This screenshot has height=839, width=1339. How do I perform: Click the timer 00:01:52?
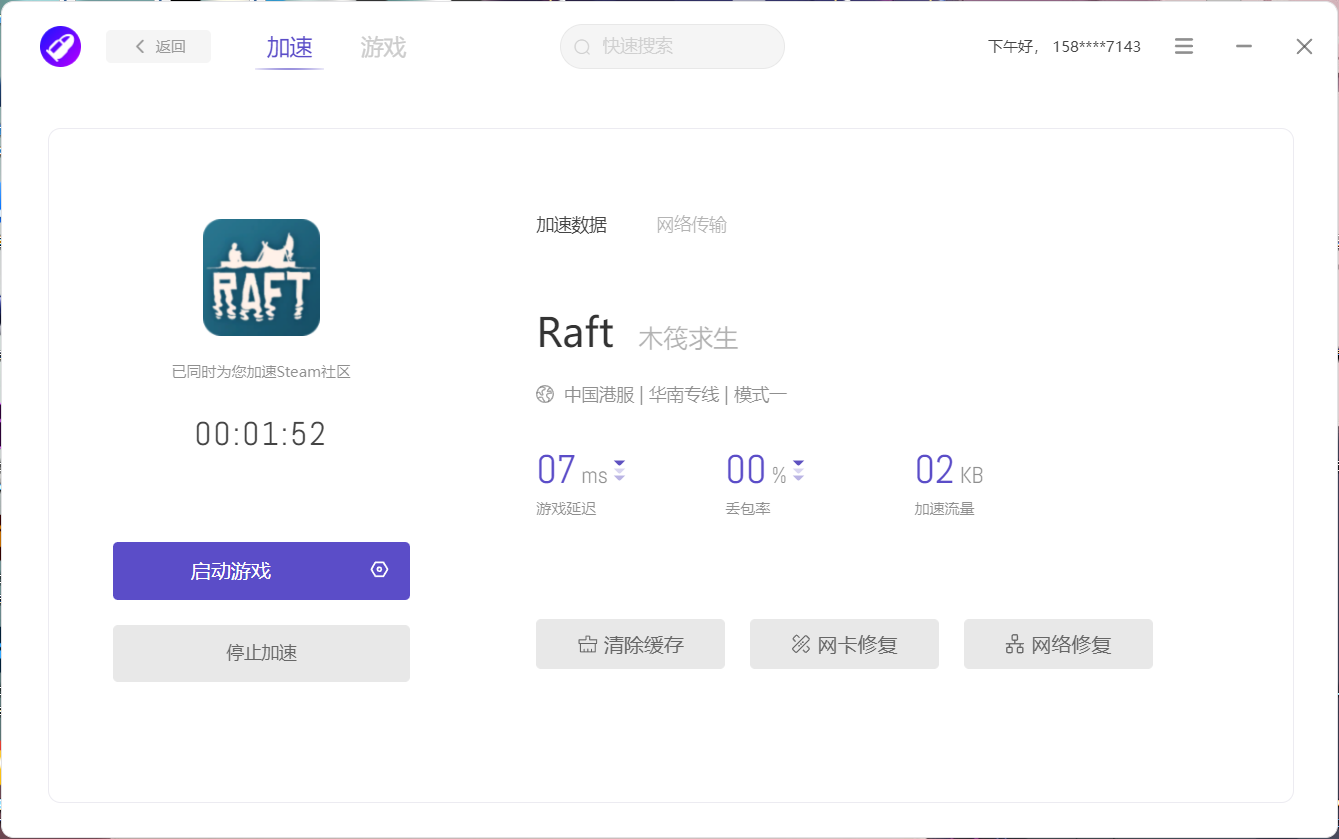[x=261, y=434]
